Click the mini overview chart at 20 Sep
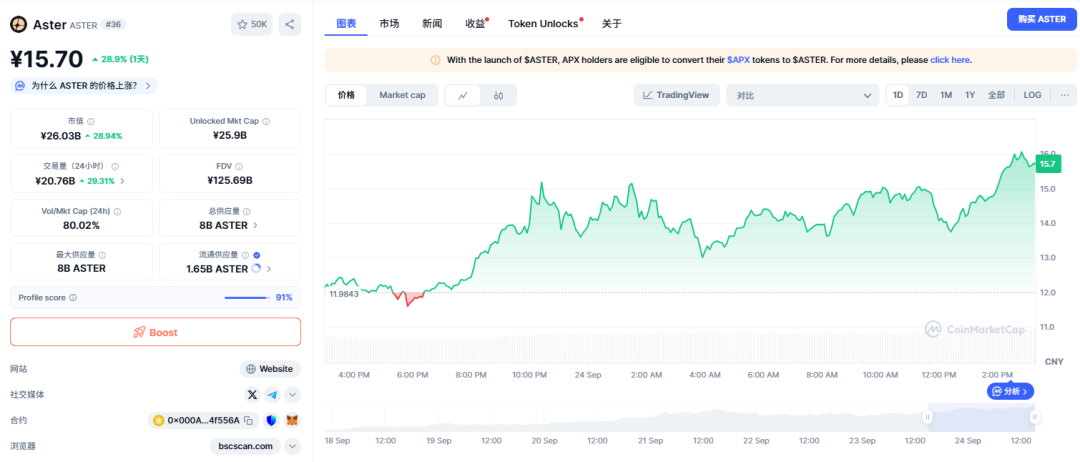This screenshot has height=462, width=1080. pos(544,417)
